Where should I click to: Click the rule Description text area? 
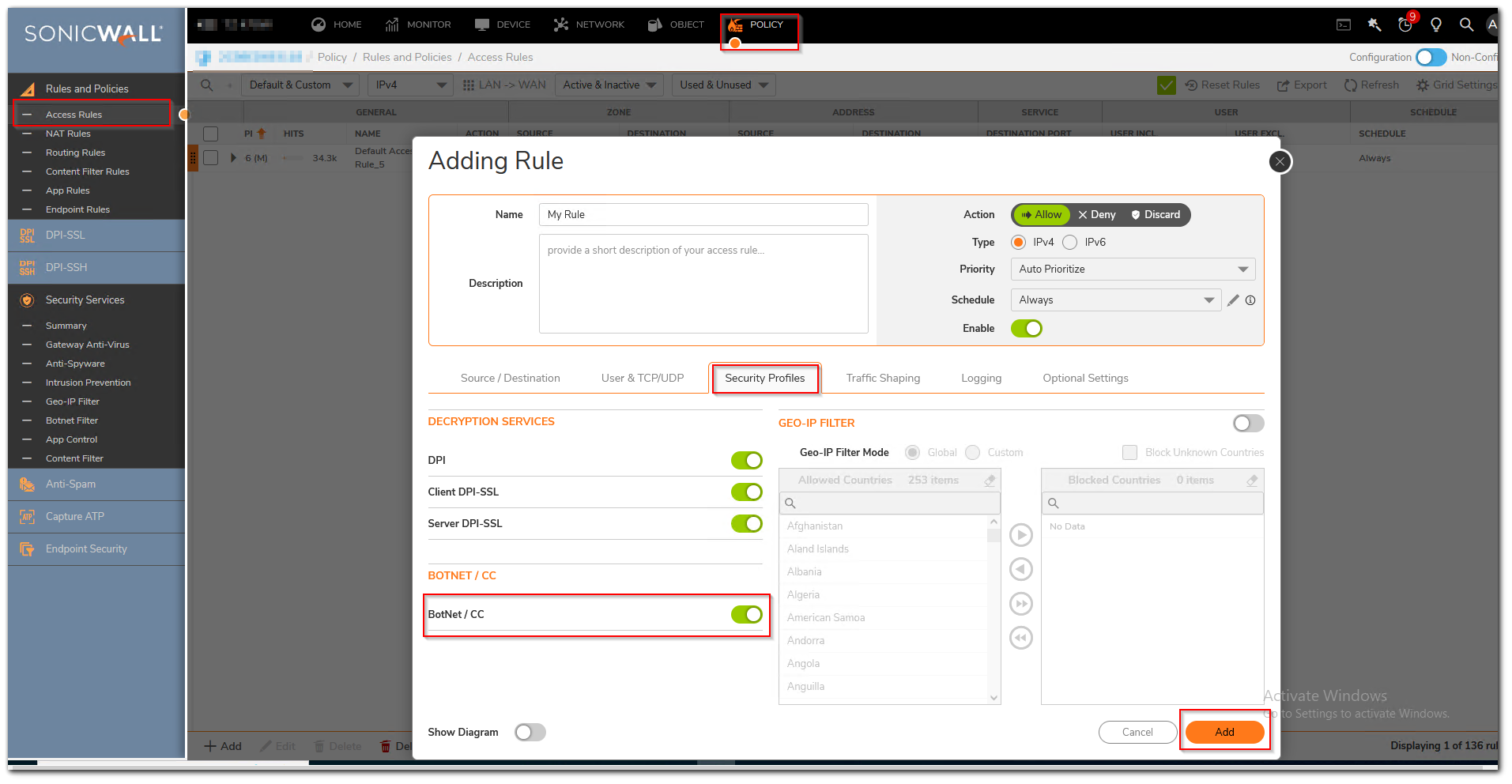click(703, 284)
